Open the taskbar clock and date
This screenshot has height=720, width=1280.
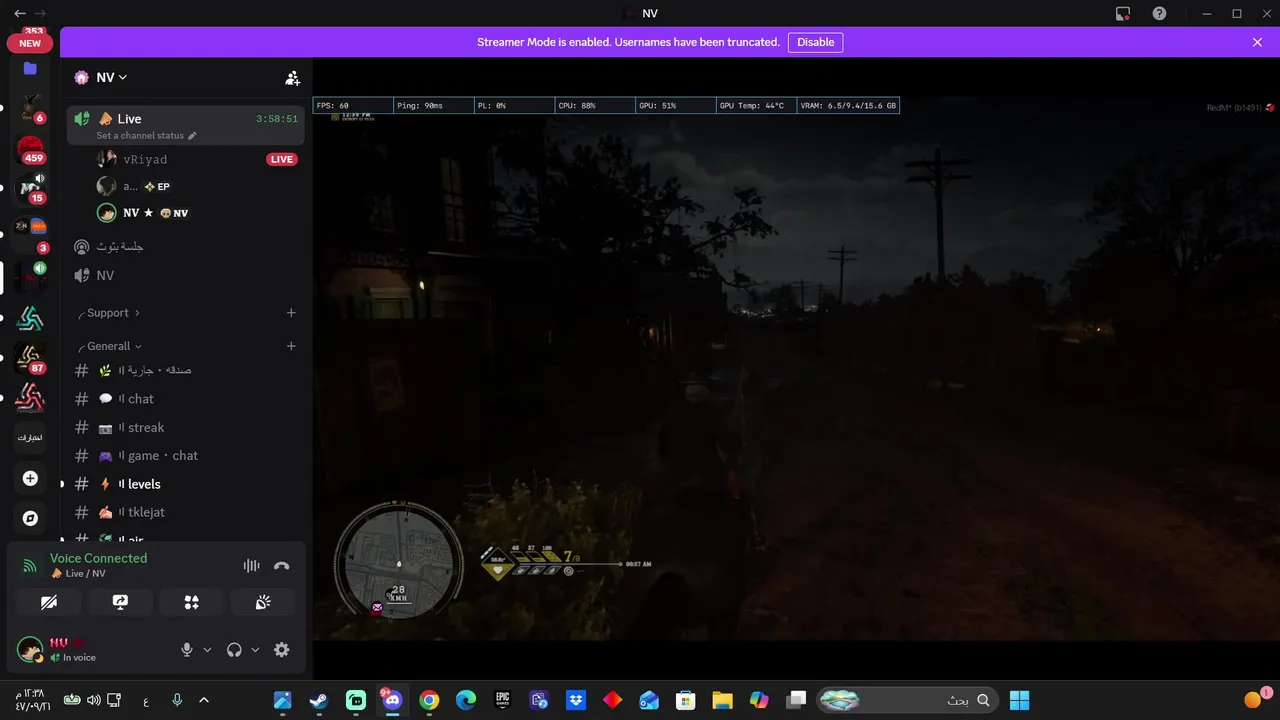[x=31, y=700]
